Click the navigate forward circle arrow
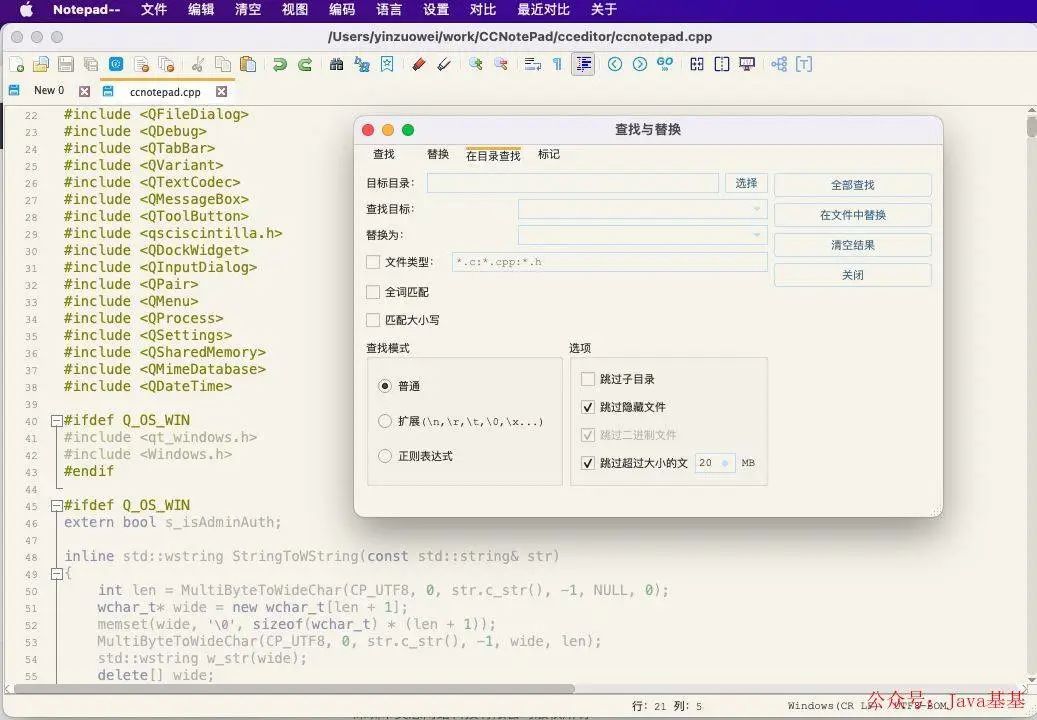1037x720 pixels. (x=640, y=64)
